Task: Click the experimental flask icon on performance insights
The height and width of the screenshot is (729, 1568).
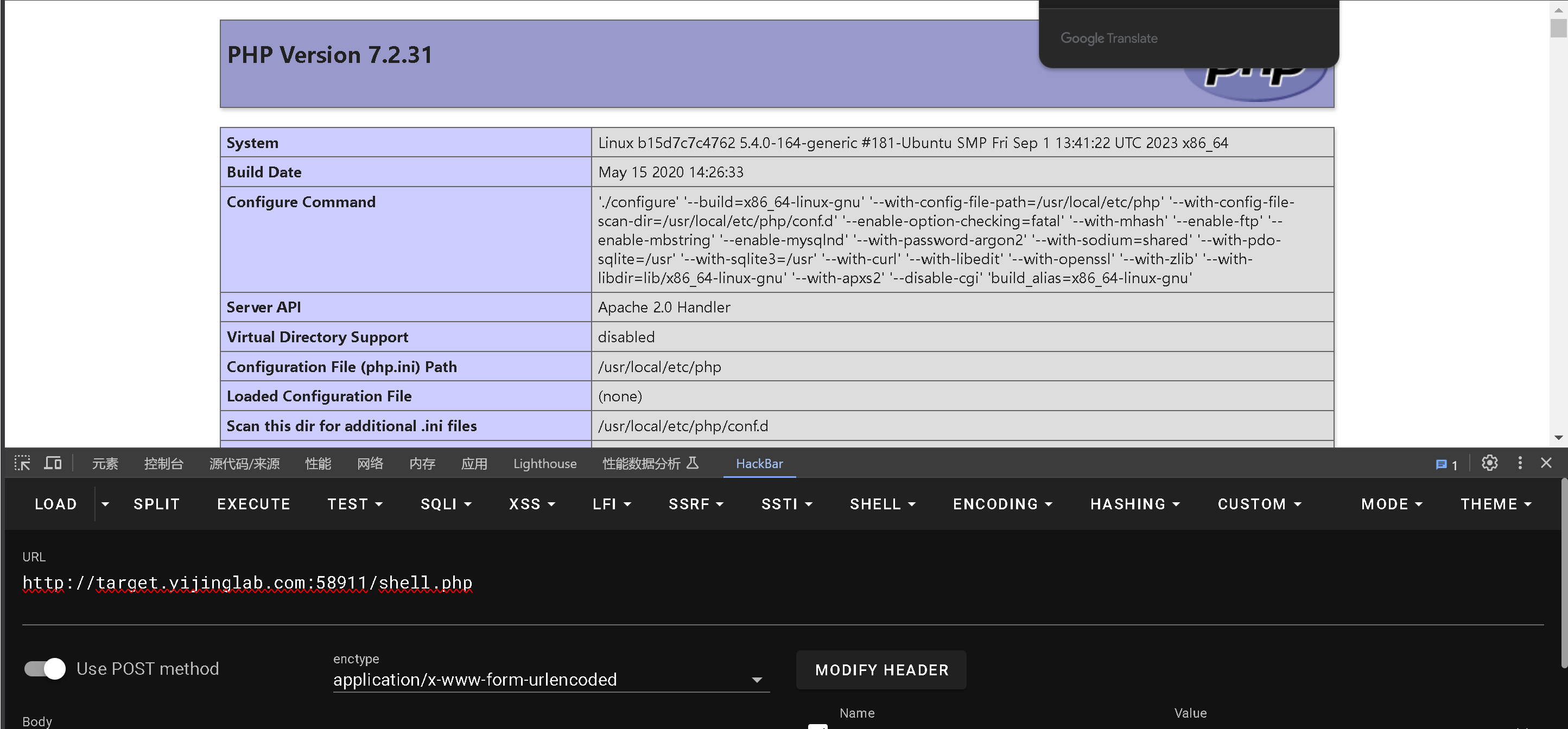Action: coord(693,463)
